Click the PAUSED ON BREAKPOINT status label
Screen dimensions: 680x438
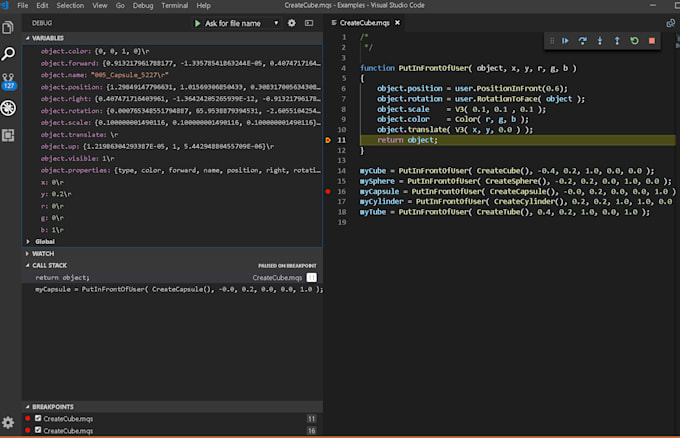(287, 266)
